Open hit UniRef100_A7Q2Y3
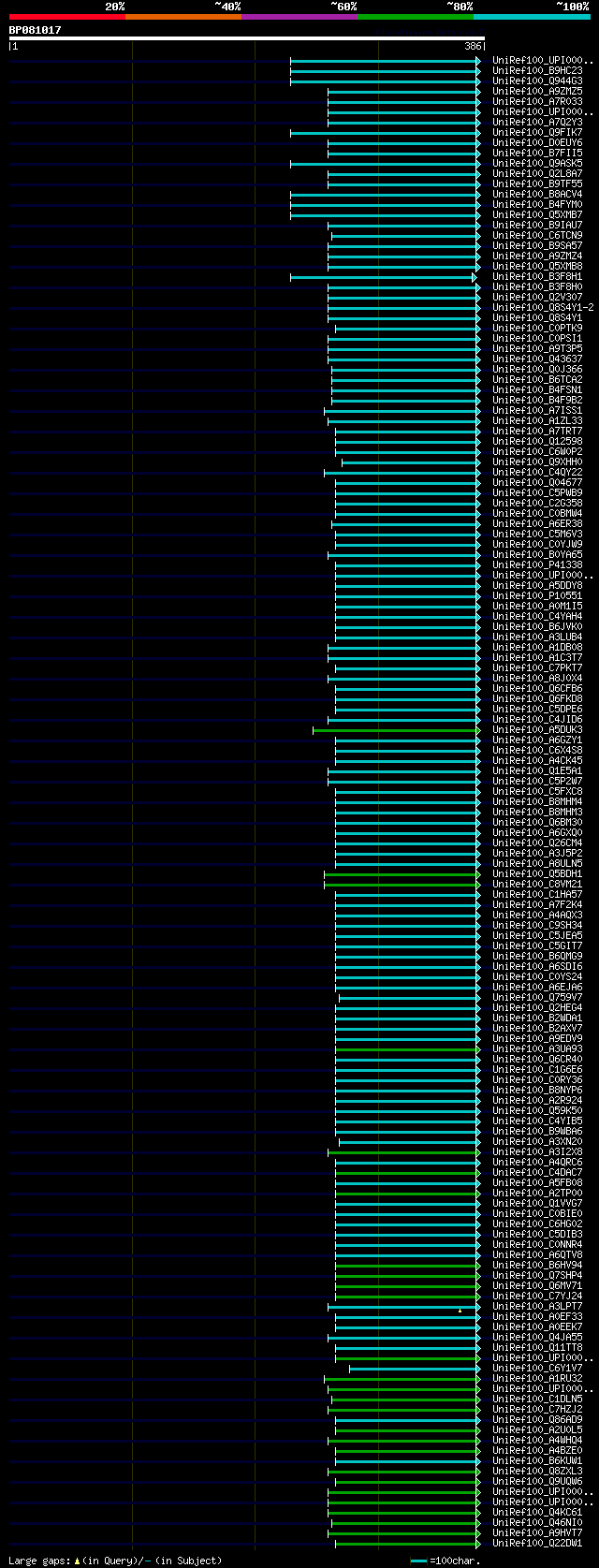This screenshot has height=1568, width=599. (537, 122)
